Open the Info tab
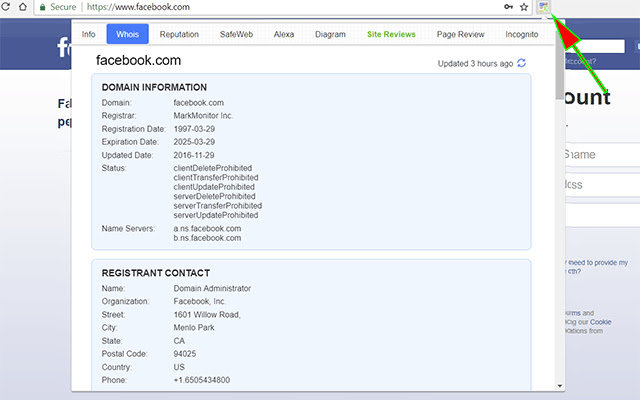 point(89,34)
